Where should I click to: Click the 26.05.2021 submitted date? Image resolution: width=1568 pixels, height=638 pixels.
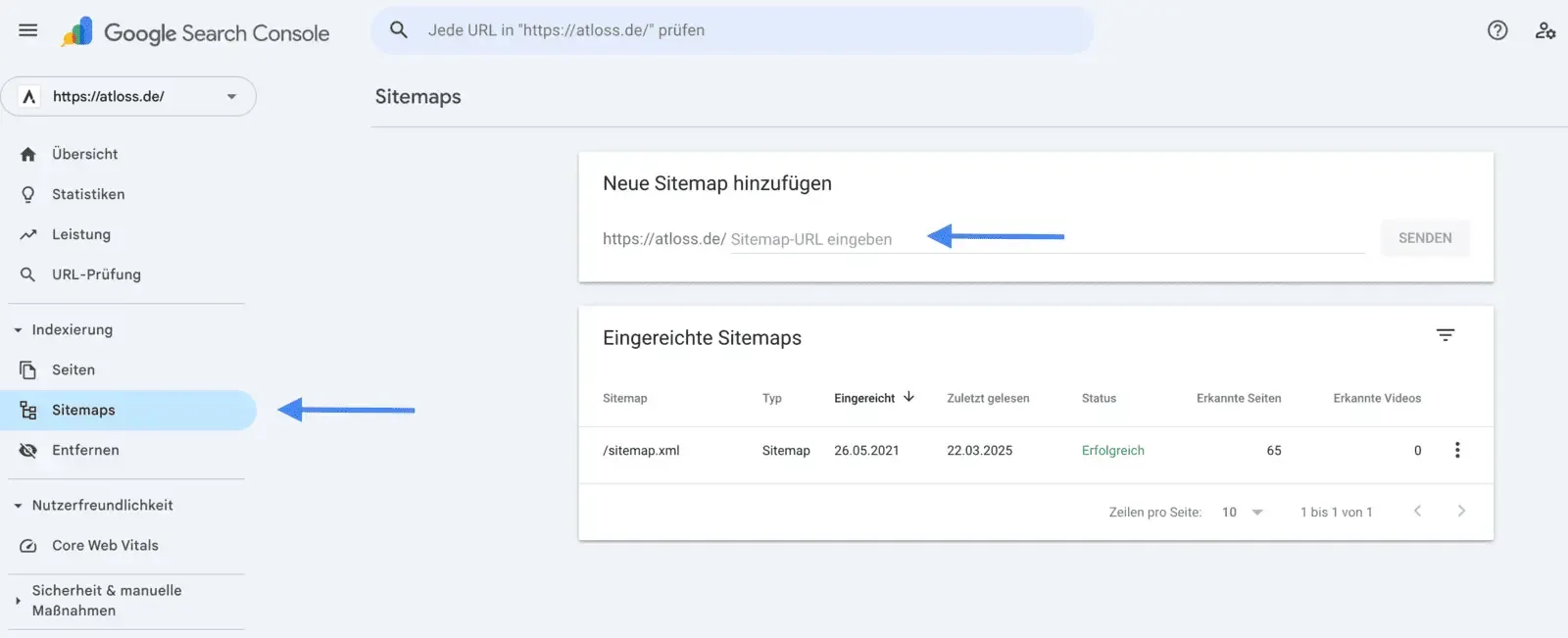[x=866, y=451]
